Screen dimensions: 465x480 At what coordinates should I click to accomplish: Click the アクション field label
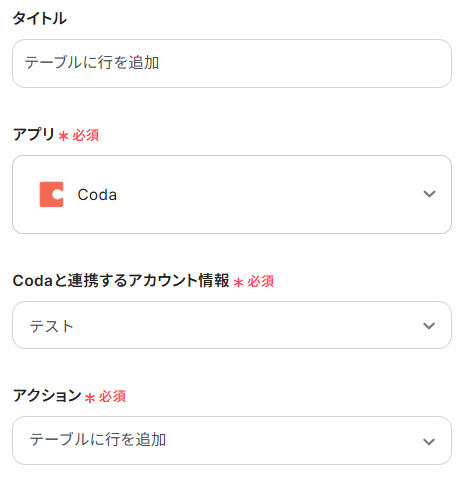(x=47, y=396)
